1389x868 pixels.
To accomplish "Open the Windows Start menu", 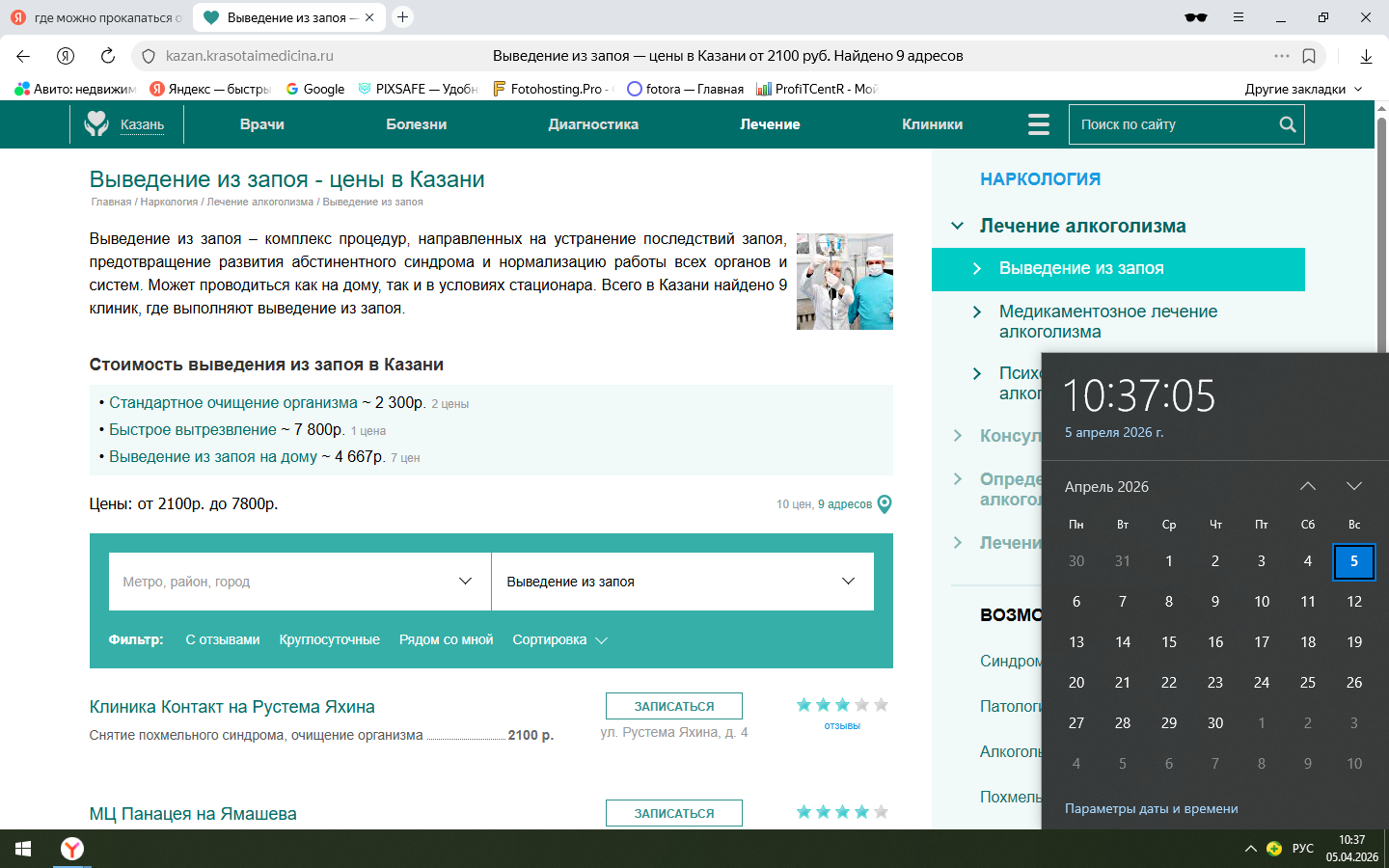I will pos(23,849).
